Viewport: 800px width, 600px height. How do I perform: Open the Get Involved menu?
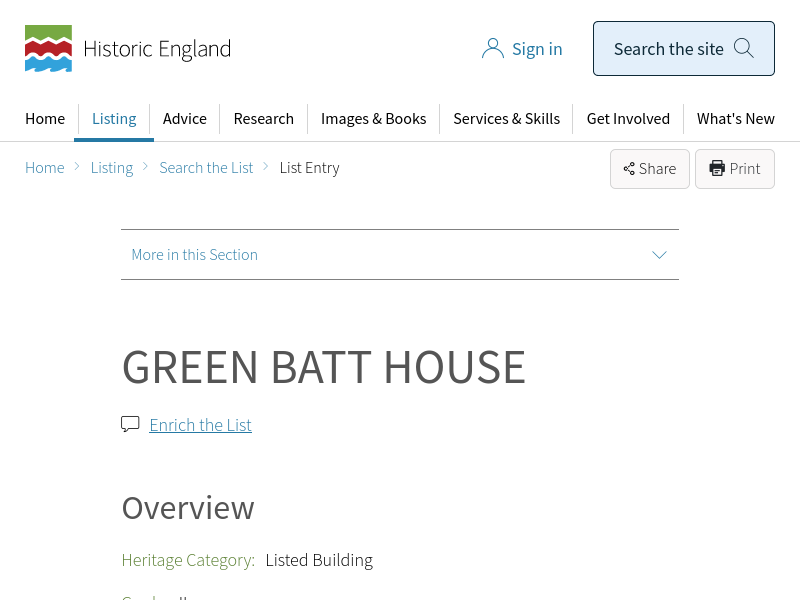pos(628,118)
